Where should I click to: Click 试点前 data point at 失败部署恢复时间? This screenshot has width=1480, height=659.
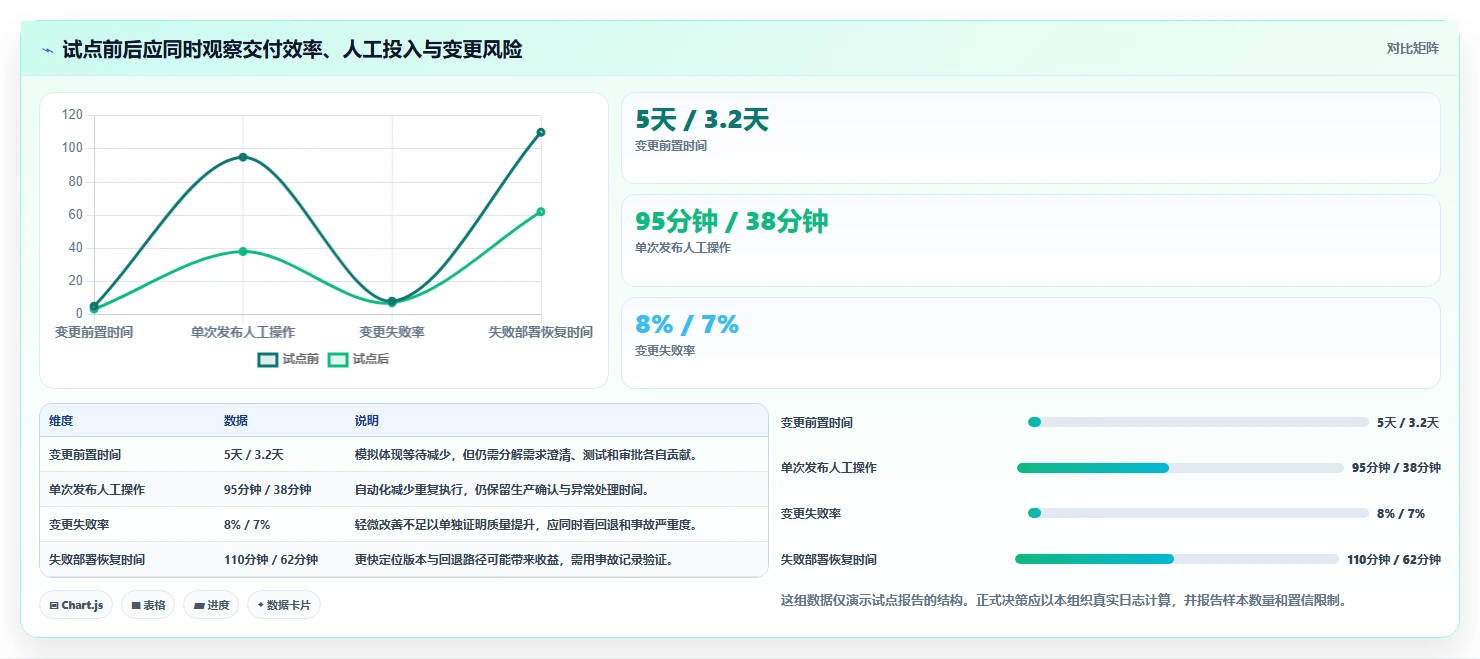541,132
